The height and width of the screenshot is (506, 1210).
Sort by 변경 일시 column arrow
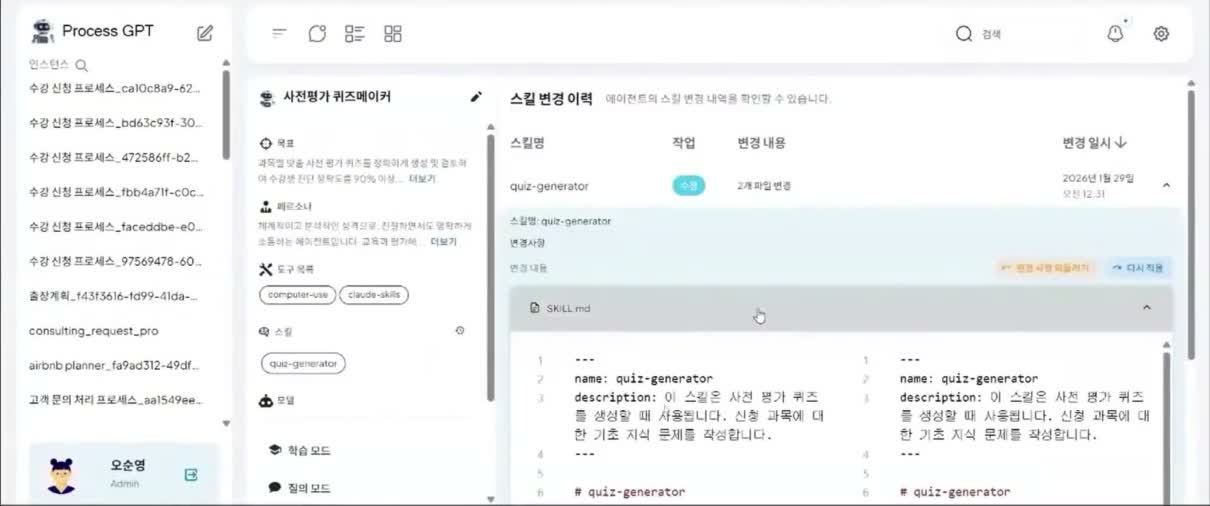1121,143
